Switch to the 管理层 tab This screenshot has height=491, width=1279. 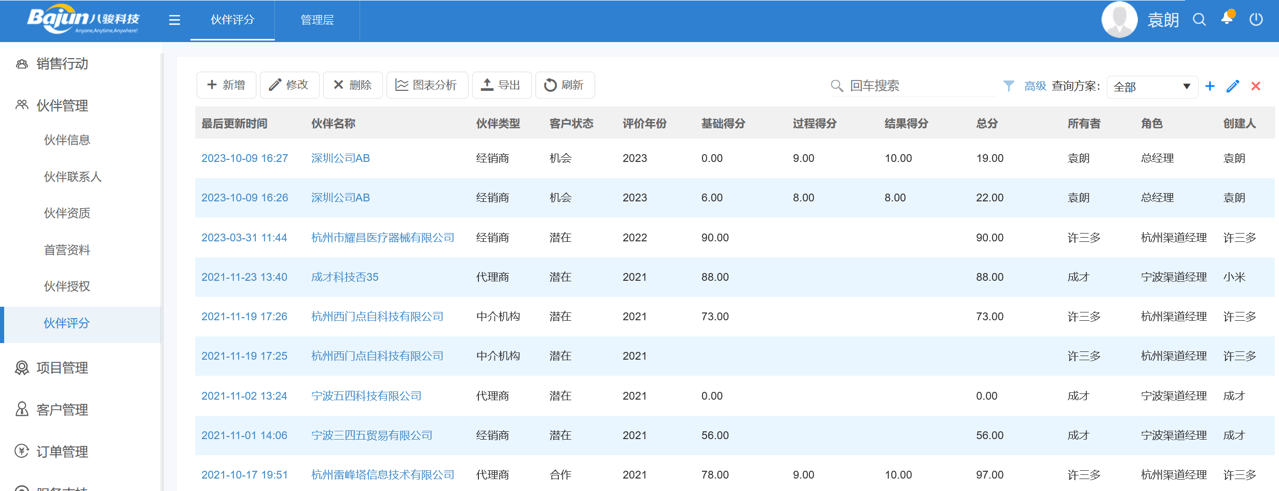pyautogui.click(x=317, y=20)
